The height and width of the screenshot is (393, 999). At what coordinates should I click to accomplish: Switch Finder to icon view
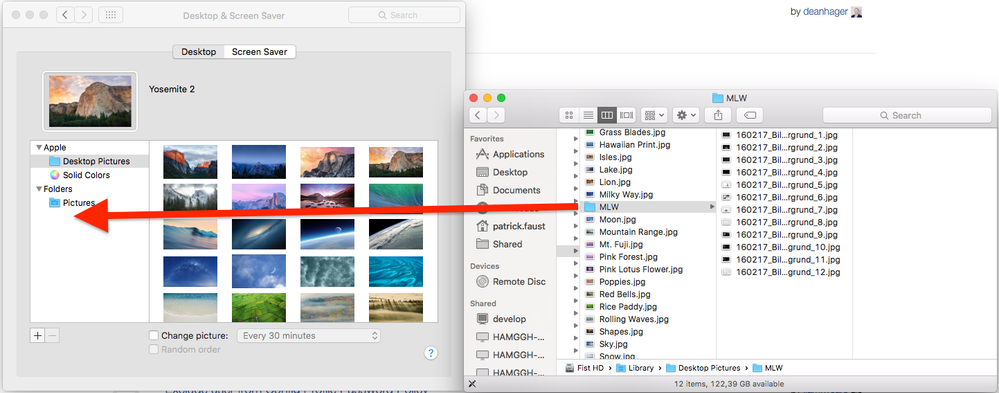pos(570,115)
